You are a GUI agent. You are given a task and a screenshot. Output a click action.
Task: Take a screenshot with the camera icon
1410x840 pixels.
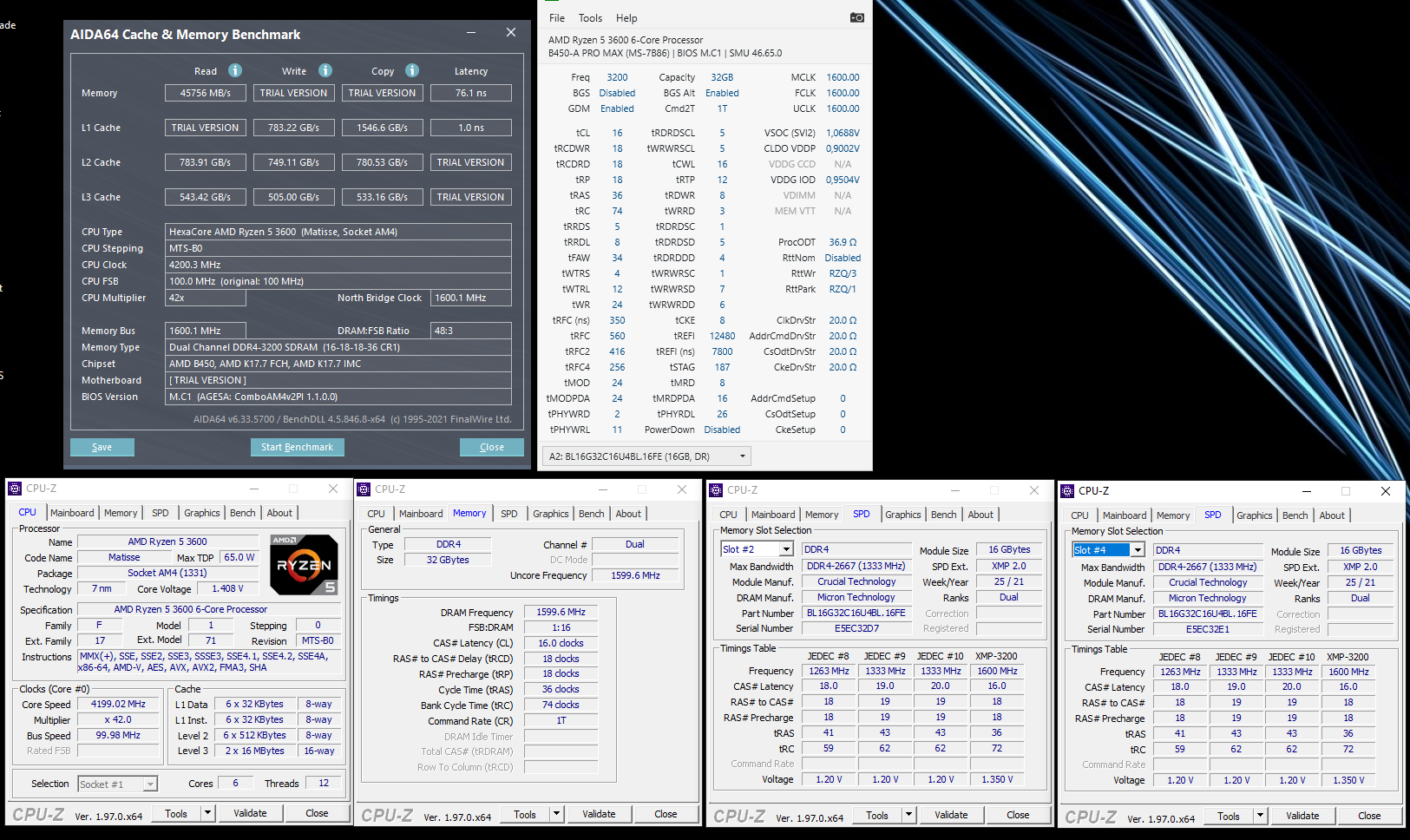tap(856, 17)
